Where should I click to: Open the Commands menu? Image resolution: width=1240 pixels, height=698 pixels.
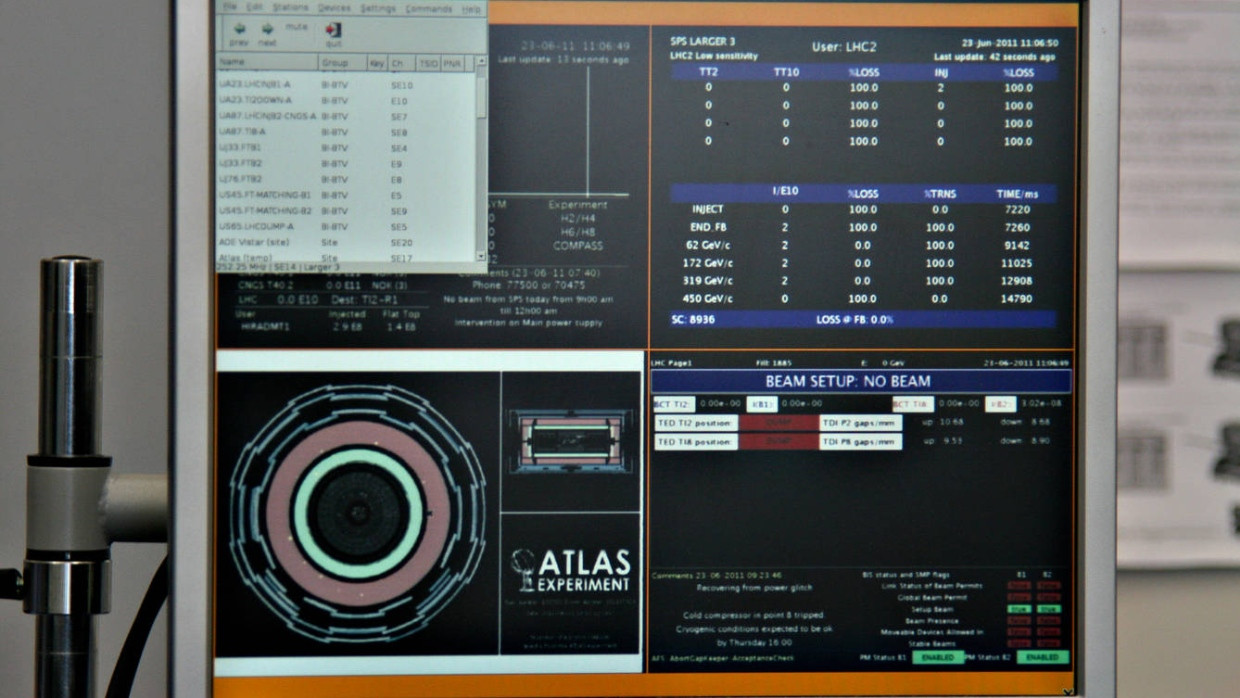(426, 9)
